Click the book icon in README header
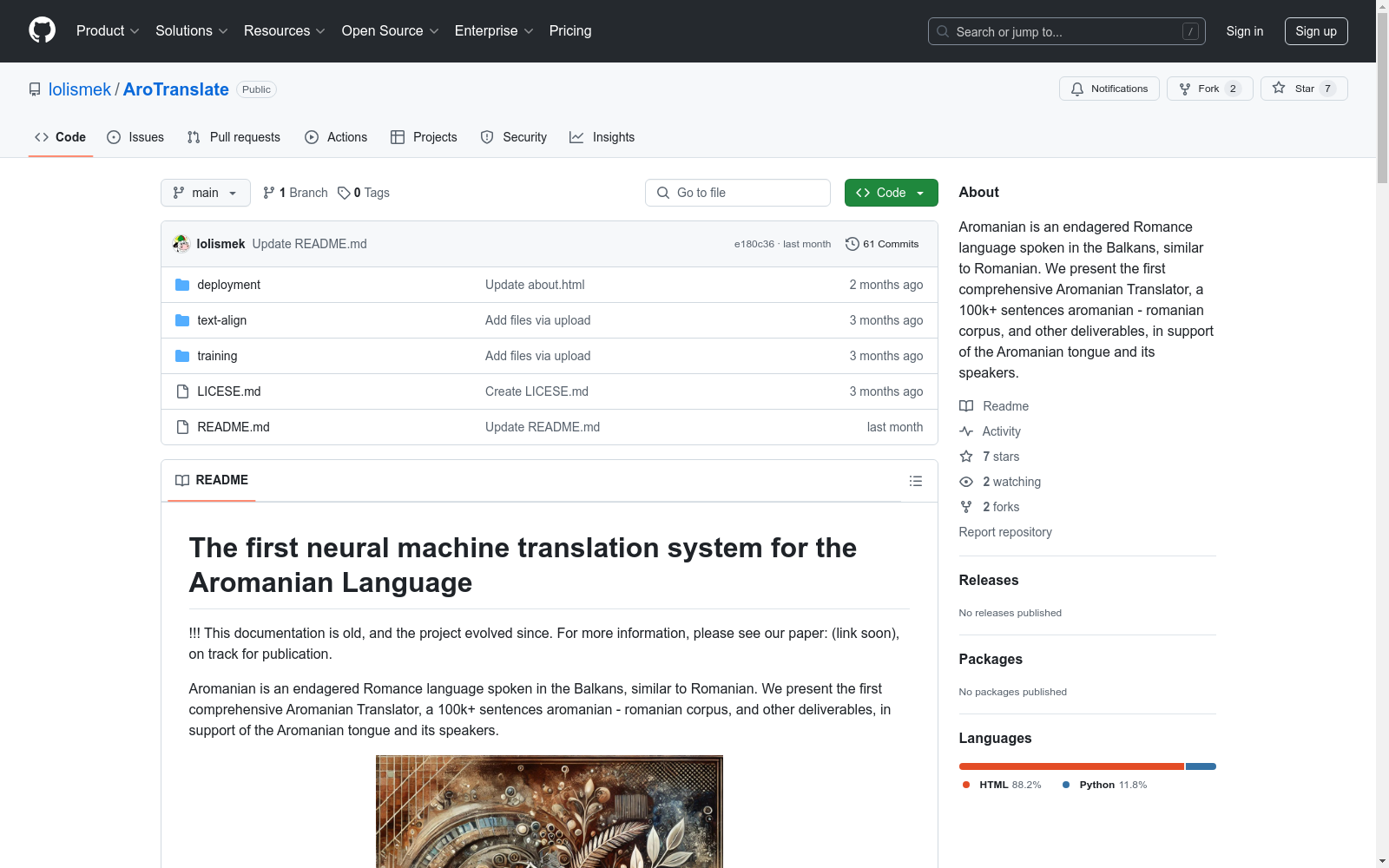This screenshot has width=1389, height=868. [182, 480]
